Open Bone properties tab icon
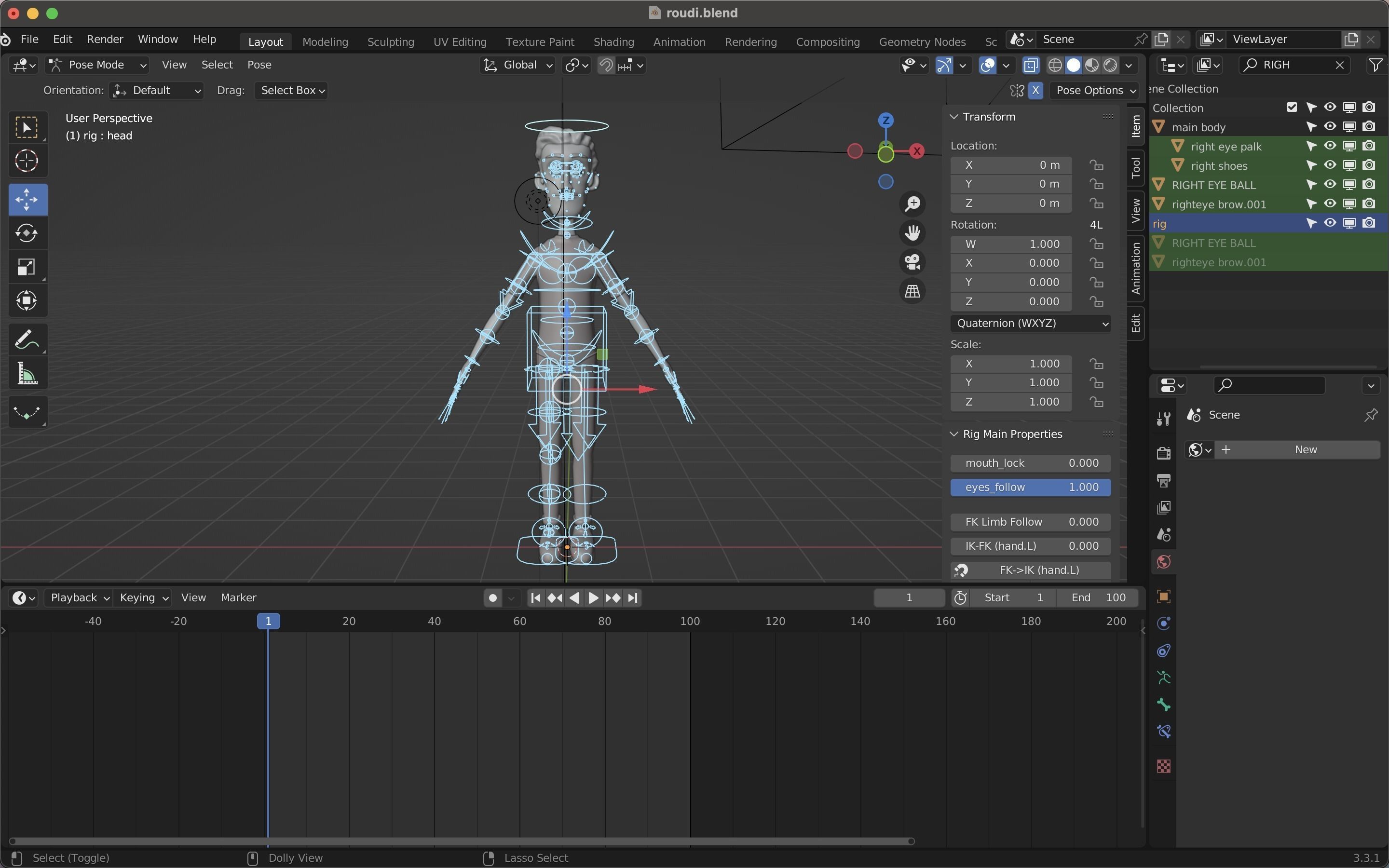 click(x=1163, y=705)
